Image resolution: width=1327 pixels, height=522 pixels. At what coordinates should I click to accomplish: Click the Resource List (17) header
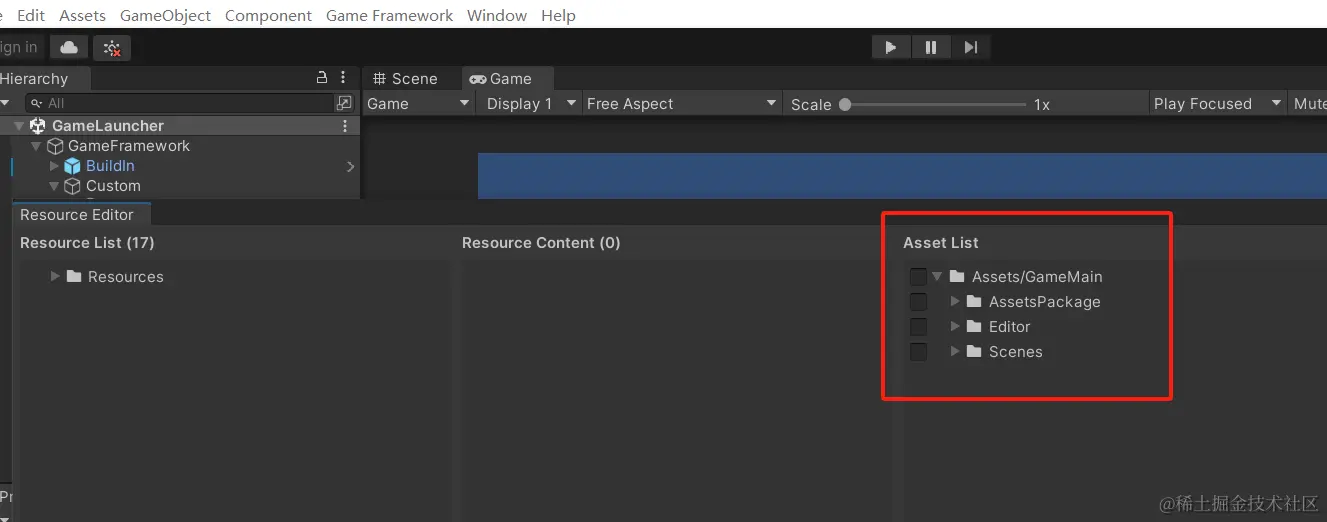(x=87, y=242)
